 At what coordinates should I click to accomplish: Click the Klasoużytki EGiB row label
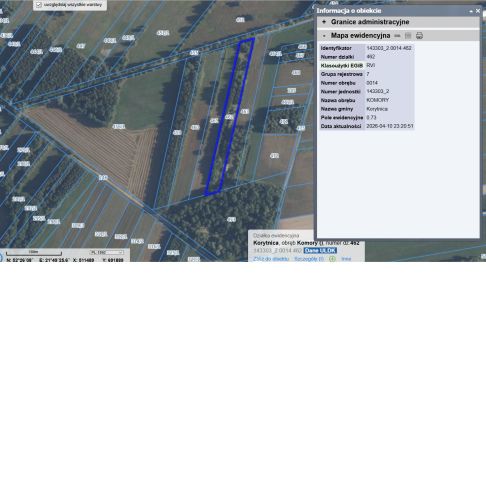341,66
